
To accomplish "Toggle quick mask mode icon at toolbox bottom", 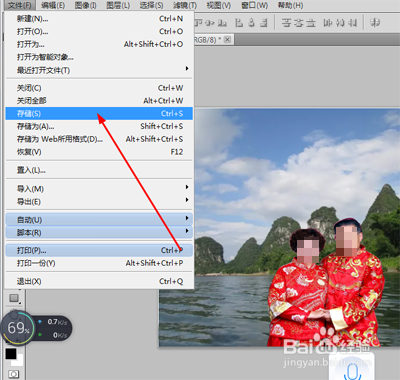I will pyautogui.click(x=13, y=374).
